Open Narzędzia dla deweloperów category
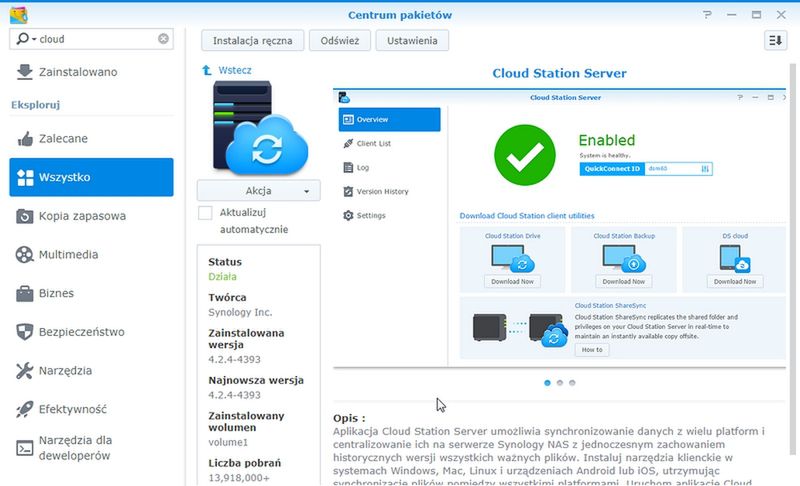This screenshot has width=800, height=486. [91, 448]
